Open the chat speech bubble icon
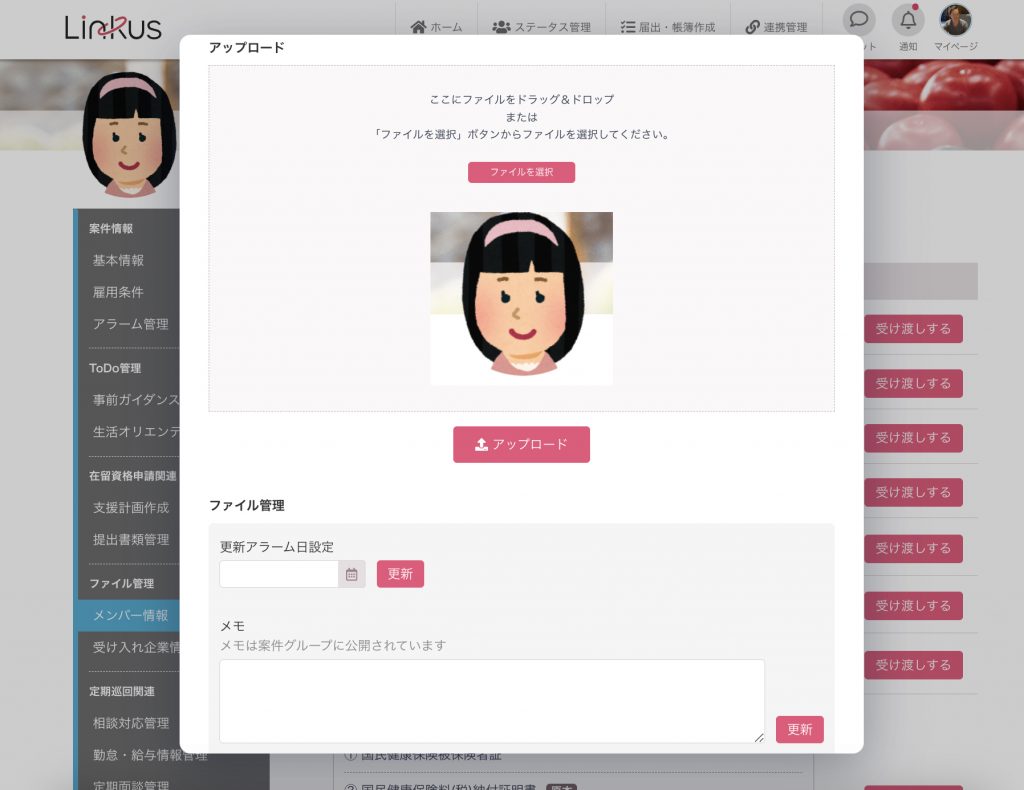This screenshot has width=1024, height=790. point(858,21)
